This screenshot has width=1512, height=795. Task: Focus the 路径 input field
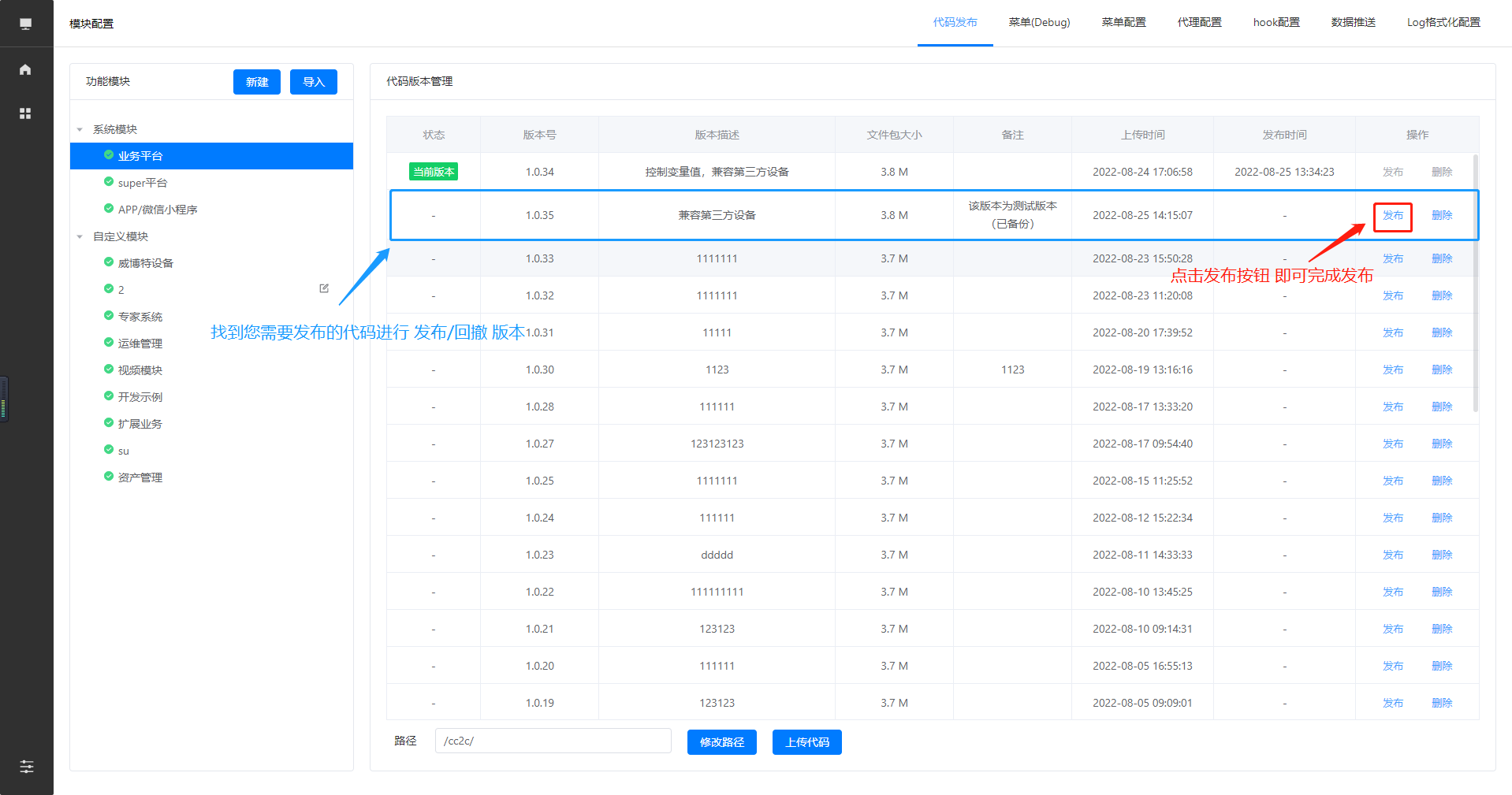pos(553,741)
